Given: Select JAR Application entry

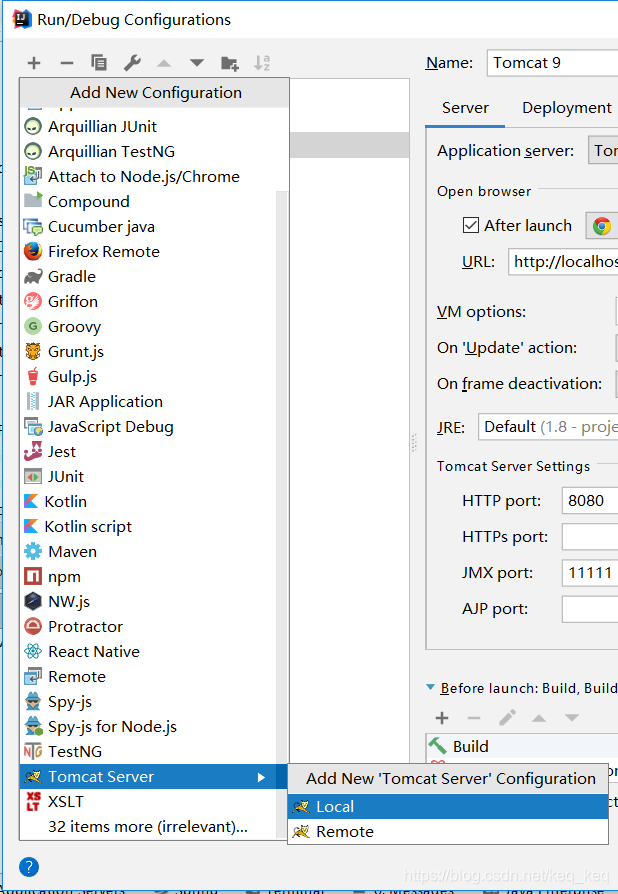Looking at the screenshot, I should tap(148, 402).
